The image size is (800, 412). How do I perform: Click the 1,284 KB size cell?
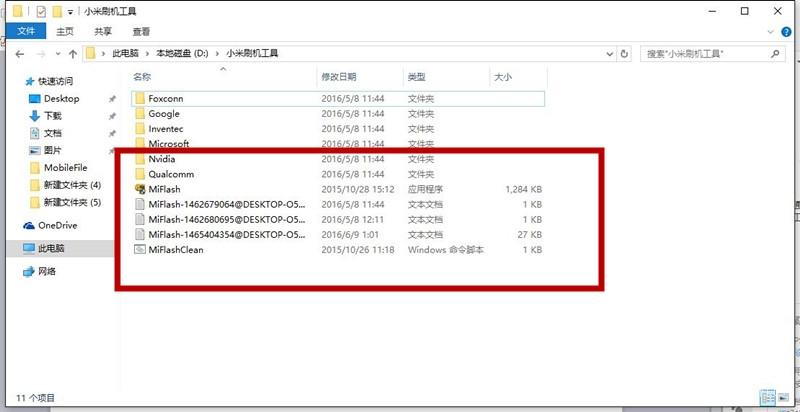[x=523, y=189]
